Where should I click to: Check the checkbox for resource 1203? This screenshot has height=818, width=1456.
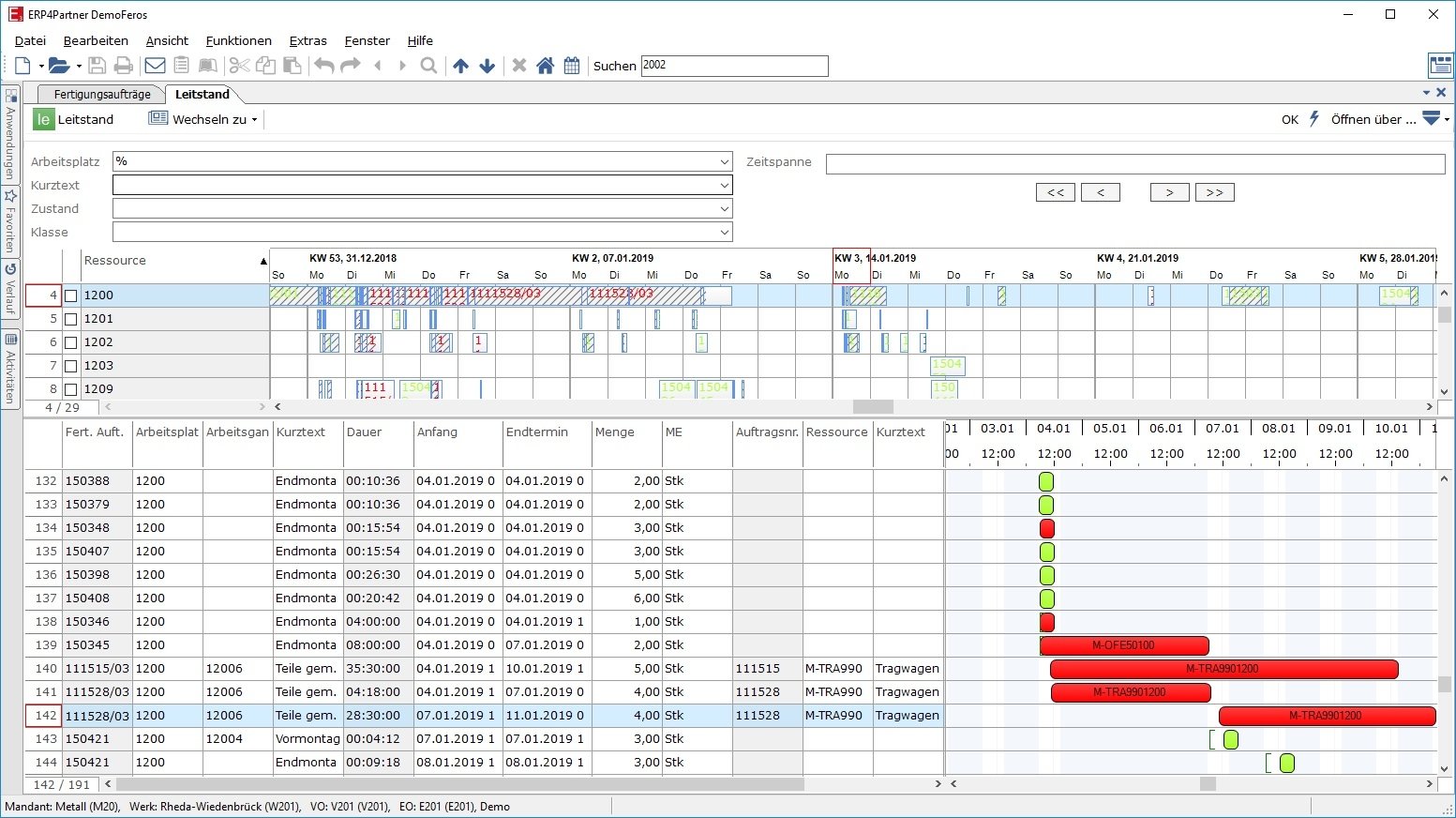click(71, 365)
